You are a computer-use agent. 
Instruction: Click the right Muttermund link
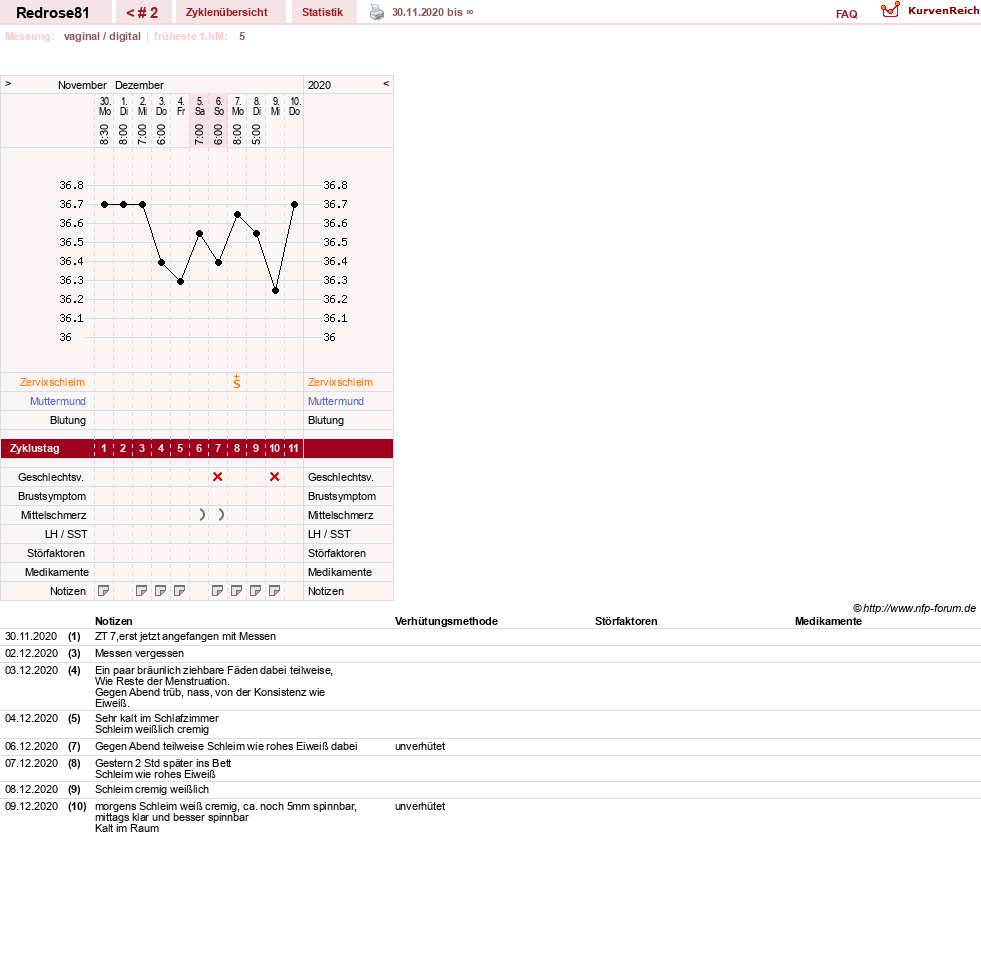pos(336,401)
